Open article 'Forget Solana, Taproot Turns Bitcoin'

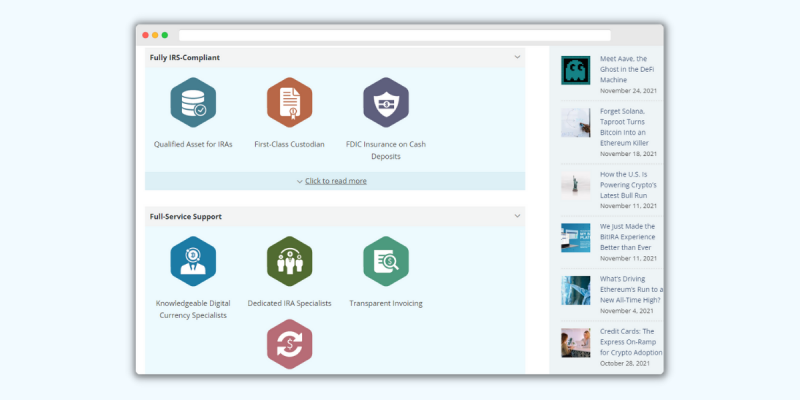point(626,127)
